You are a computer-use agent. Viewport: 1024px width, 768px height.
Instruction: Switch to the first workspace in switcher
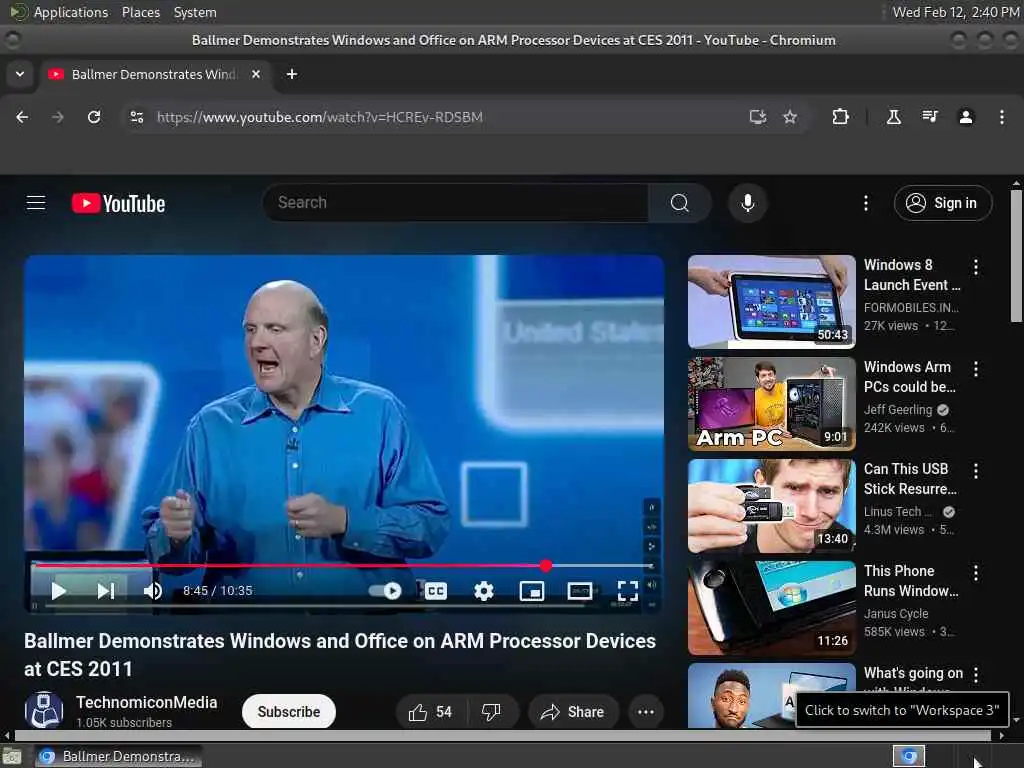(x=909, y=756)
